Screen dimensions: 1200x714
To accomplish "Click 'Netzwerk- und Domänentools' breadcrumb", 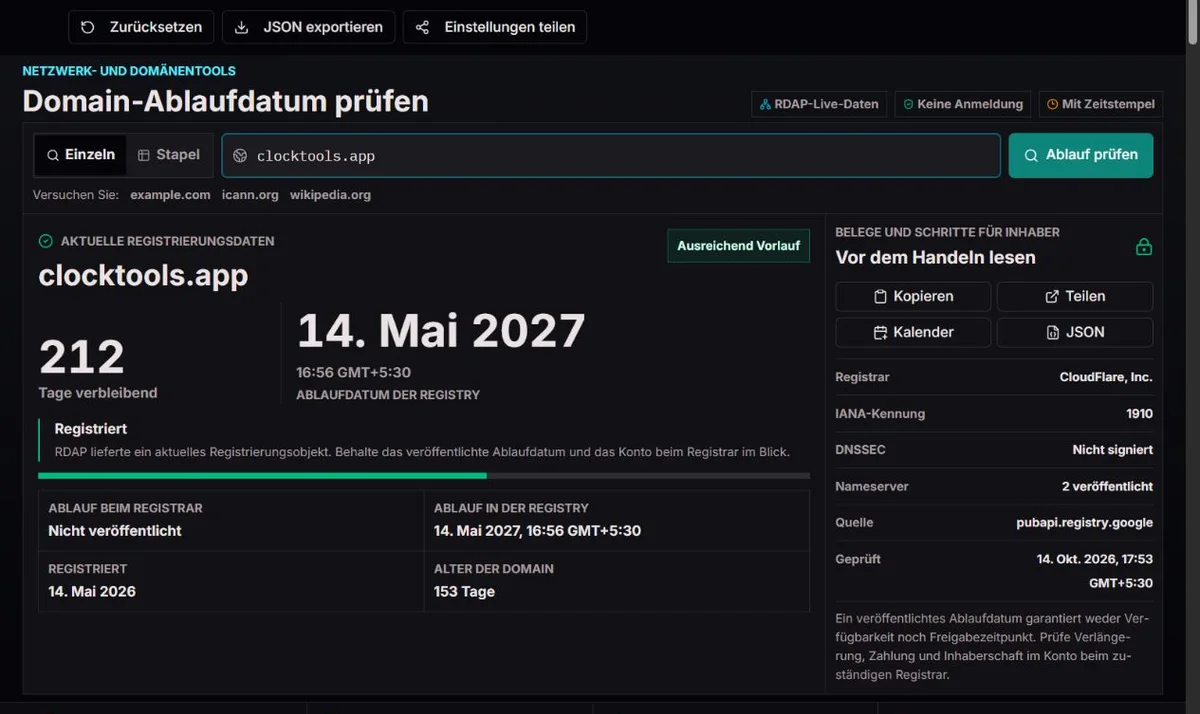I will tap(129, 71).
